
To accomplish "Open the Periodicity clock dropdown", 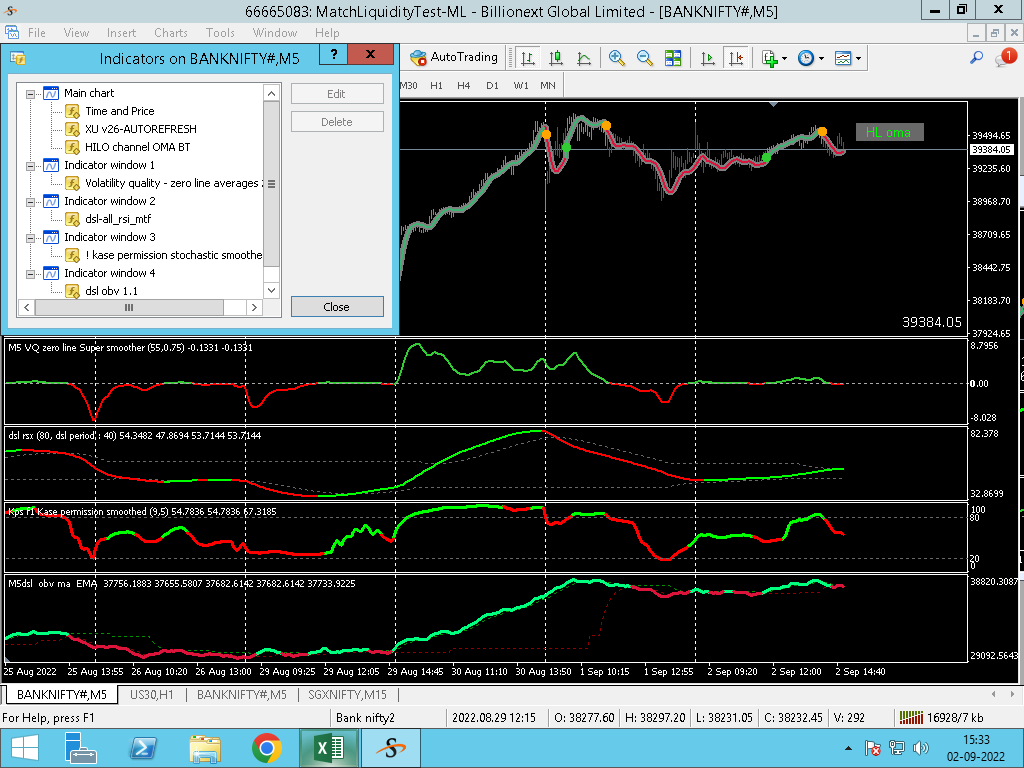I will 822,59.
